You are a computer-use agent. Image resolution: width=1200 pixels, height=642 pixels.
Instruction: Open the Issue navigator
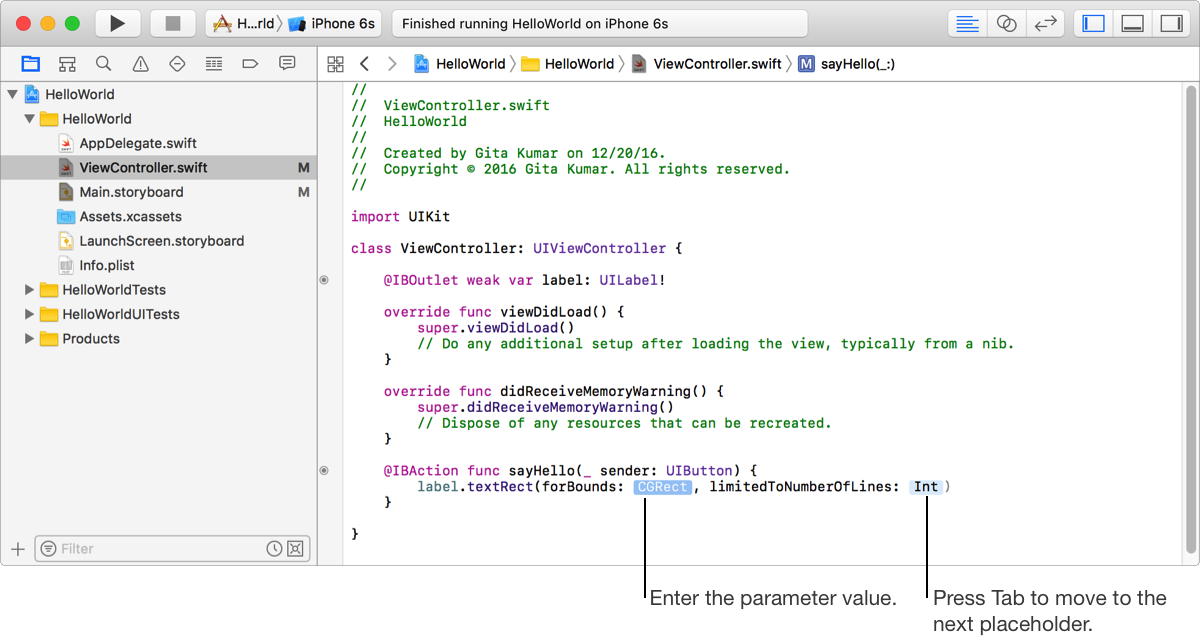point(140,63)
